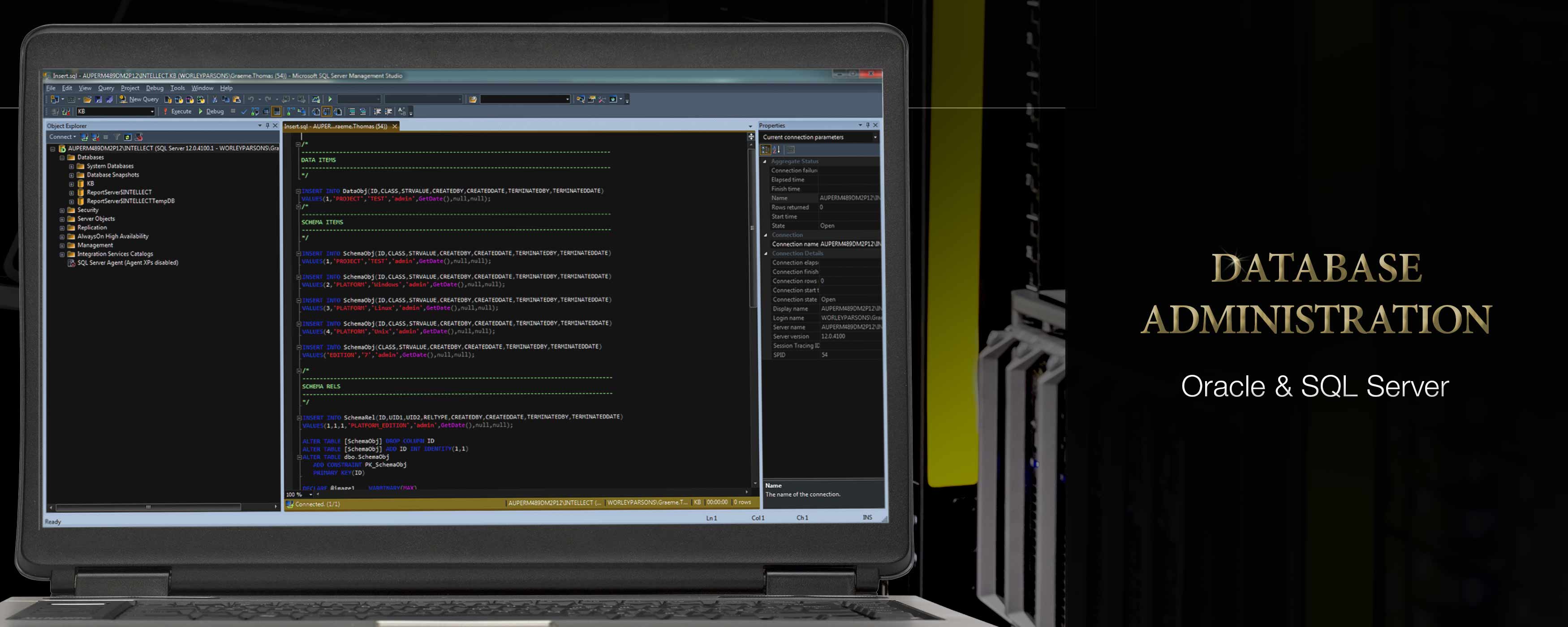Open the View menu
The height and width of the screenshot is (627, 1568).
[85, 88]
